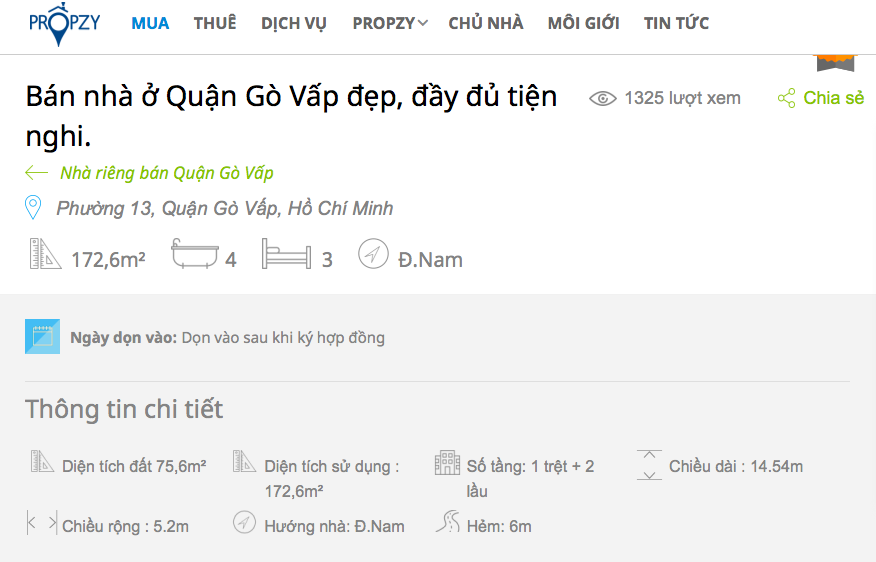The width and height of the screenshot is (876, 562).
Task: Click the share icon
Action: [787, 98]
